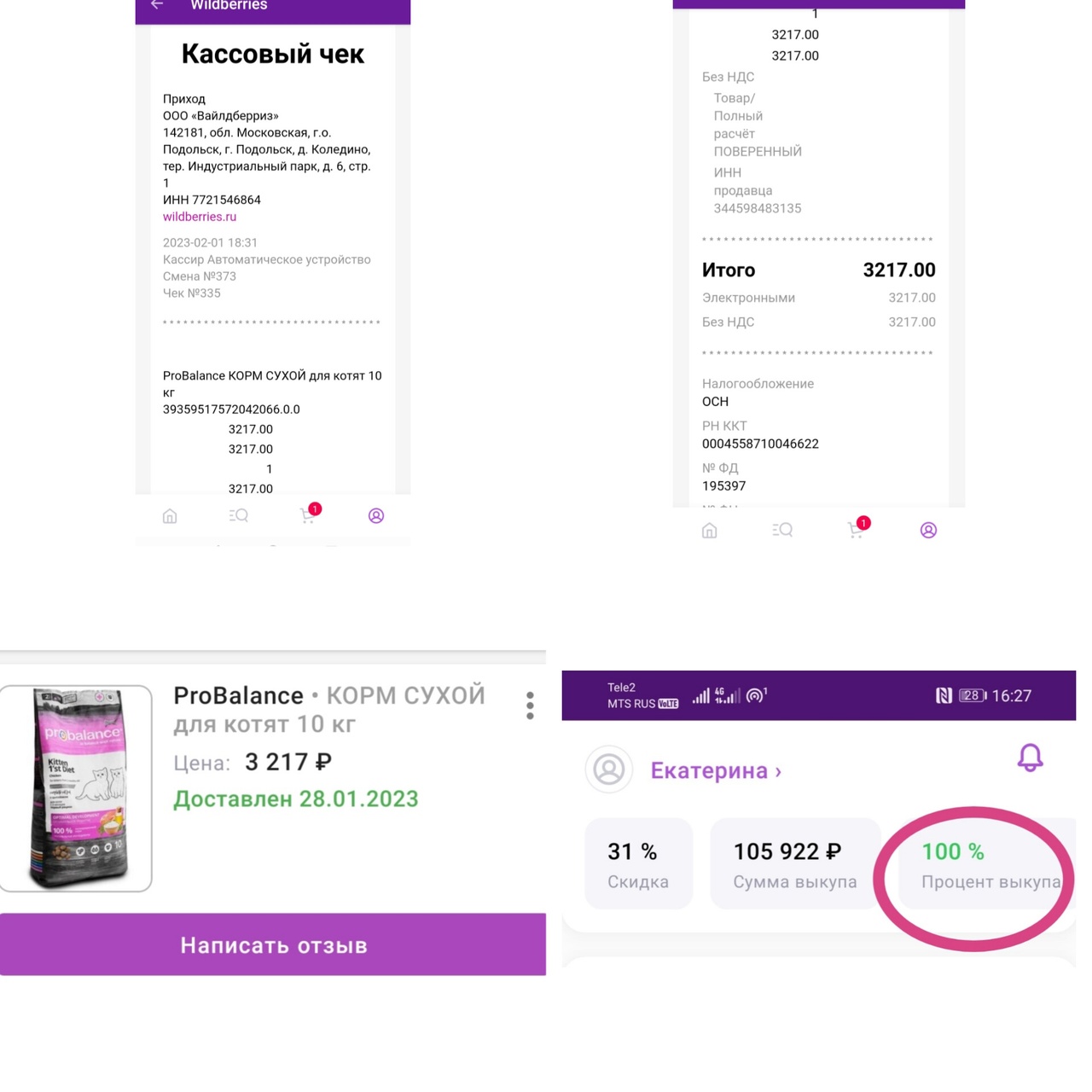Screen dimensions: 1092x1092
Task: Tap profile icon below the Итого receipt
Action: point(928,531)
